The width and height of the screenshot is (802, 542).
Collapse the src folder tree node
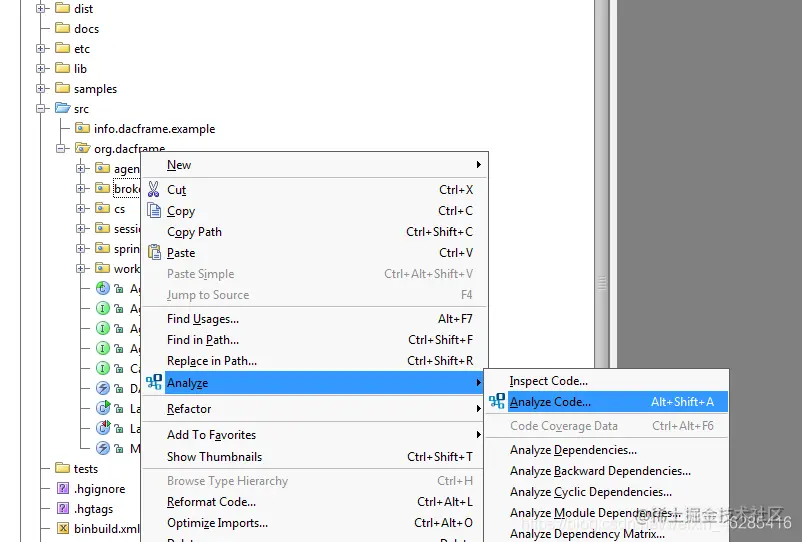[x=40, y=108]
